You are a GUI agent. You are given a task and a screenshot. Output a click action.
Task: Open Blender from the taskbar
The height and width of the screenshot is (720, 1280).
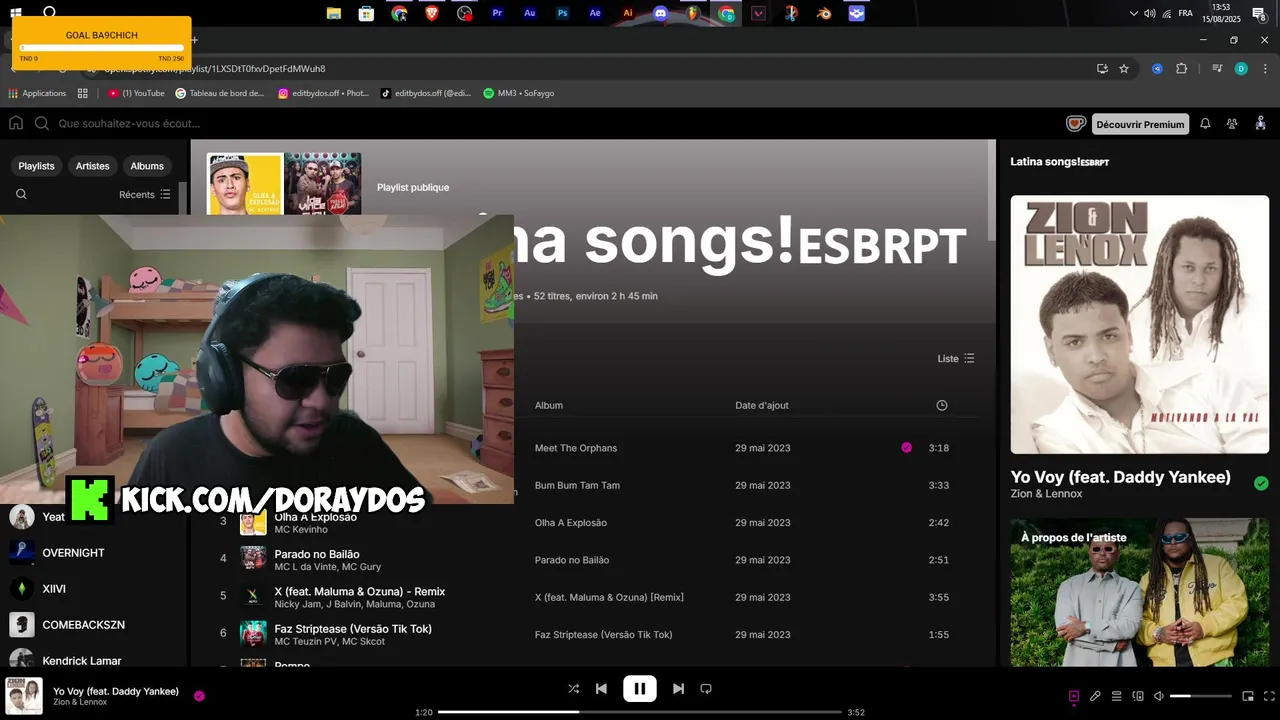824,13
